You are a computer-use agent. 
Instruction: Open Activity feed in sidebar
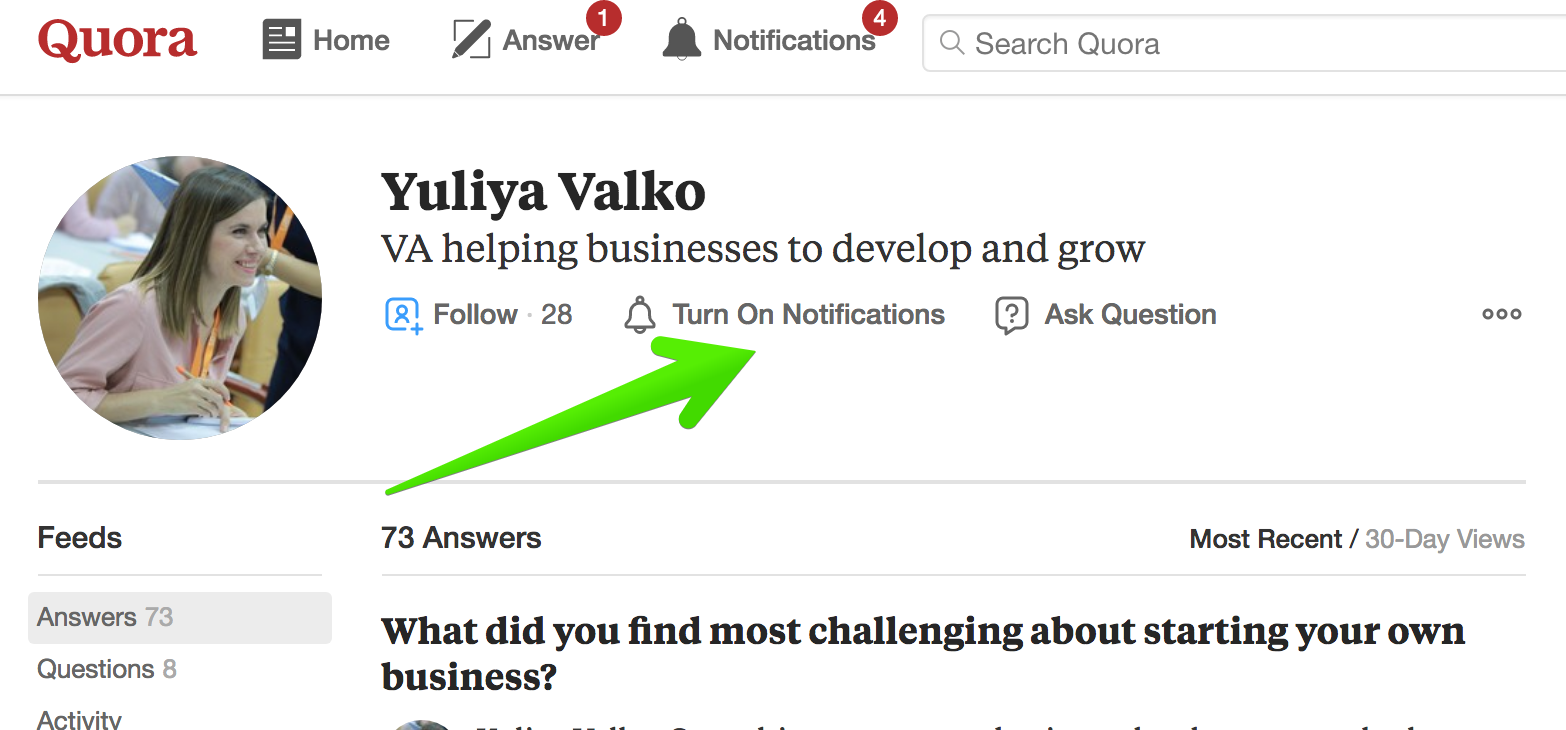(79, 719)
